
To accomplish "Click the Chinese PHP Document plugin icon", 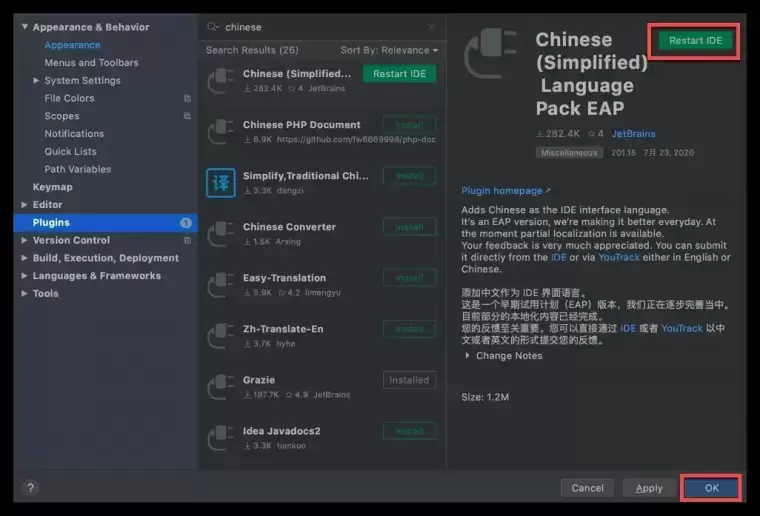I will 221,131.
